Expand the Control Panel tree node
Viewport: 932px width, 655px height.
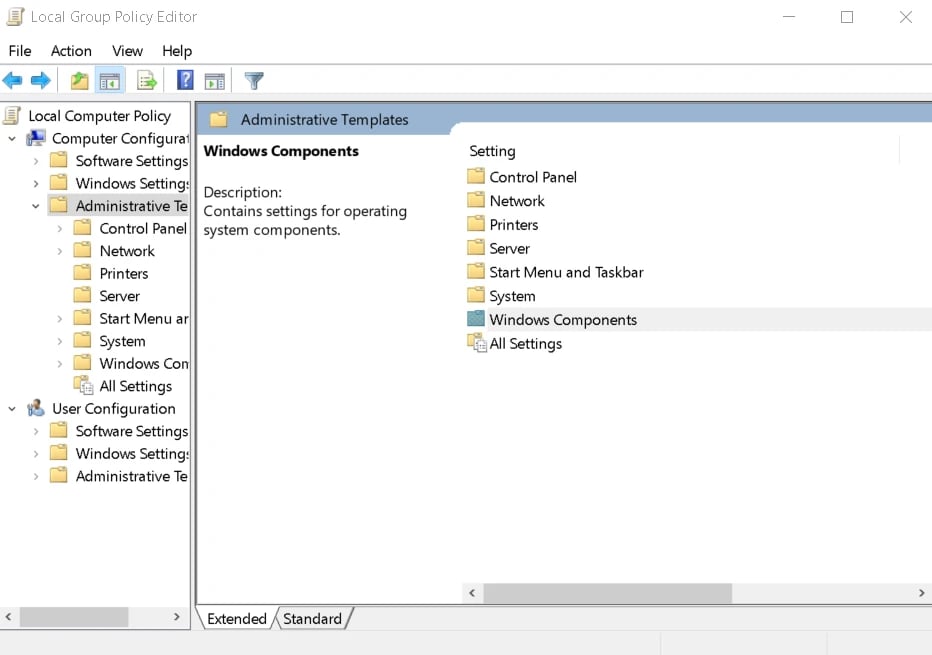click(x=59, y=229)
